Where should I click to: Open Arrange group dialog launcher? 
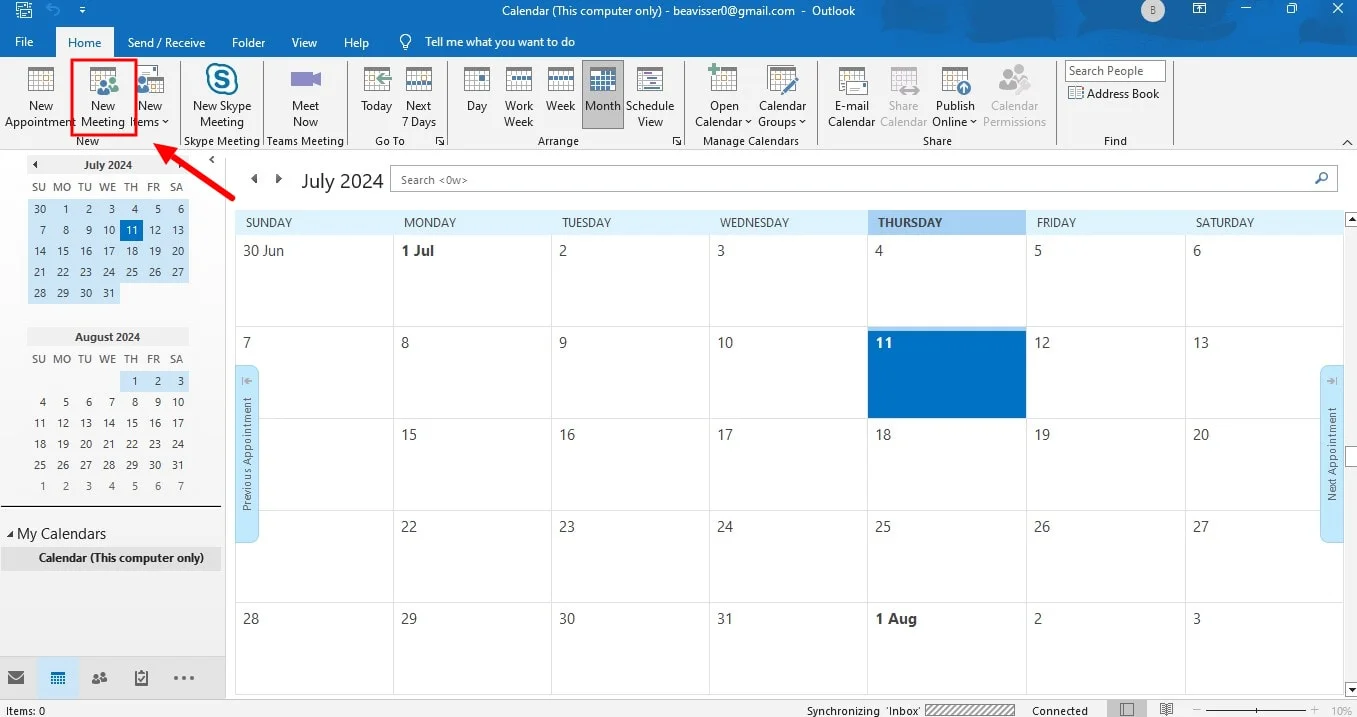tap(677, 142)
